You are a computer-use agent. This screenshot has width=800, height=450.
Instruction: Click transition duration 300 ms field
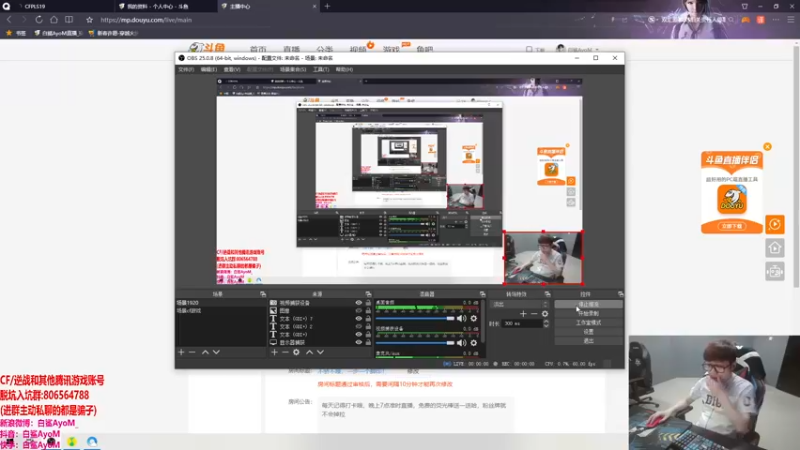point(523,323)
